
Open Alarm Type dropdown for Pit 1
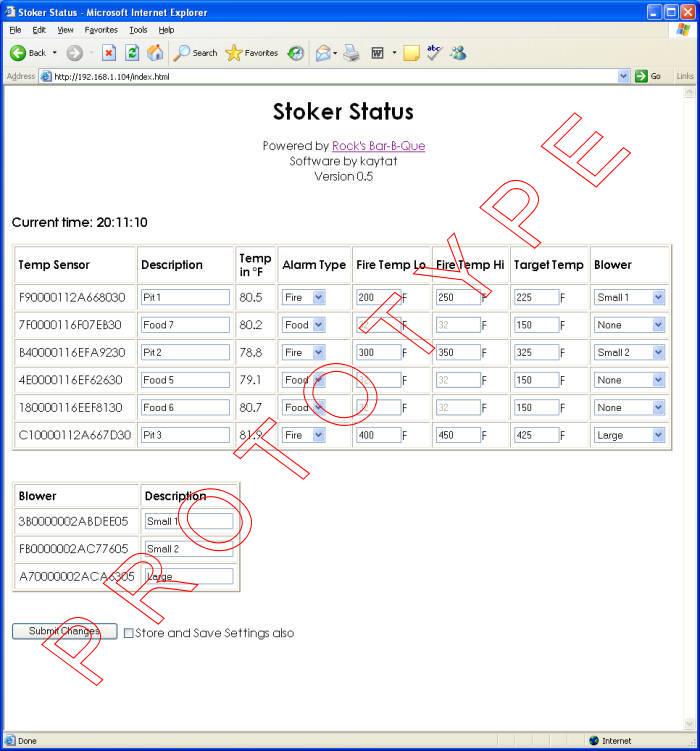(x=318, y=297)
